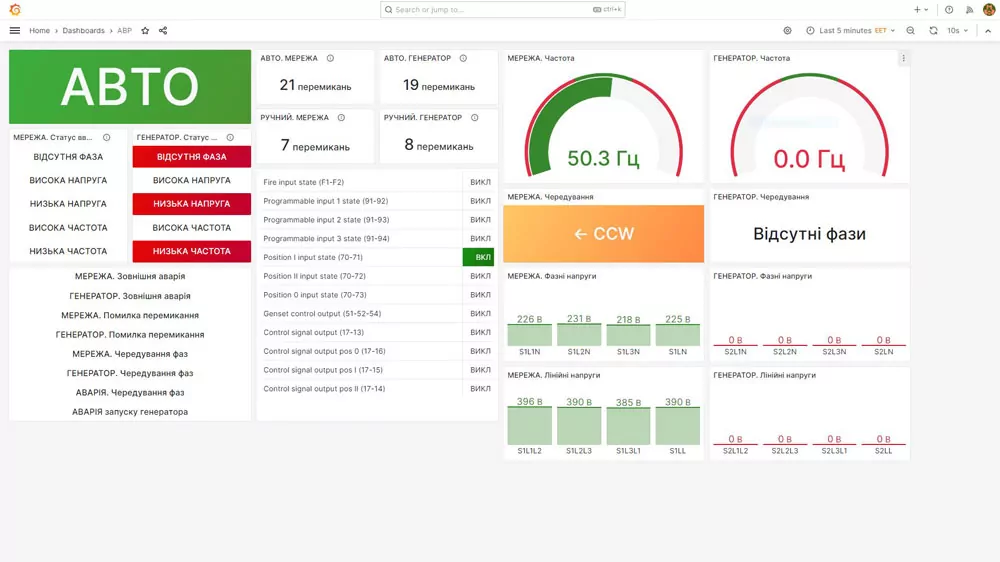Click 8 перемикань value
This screenshot has width=1000, height=562.
coord(439,145)
